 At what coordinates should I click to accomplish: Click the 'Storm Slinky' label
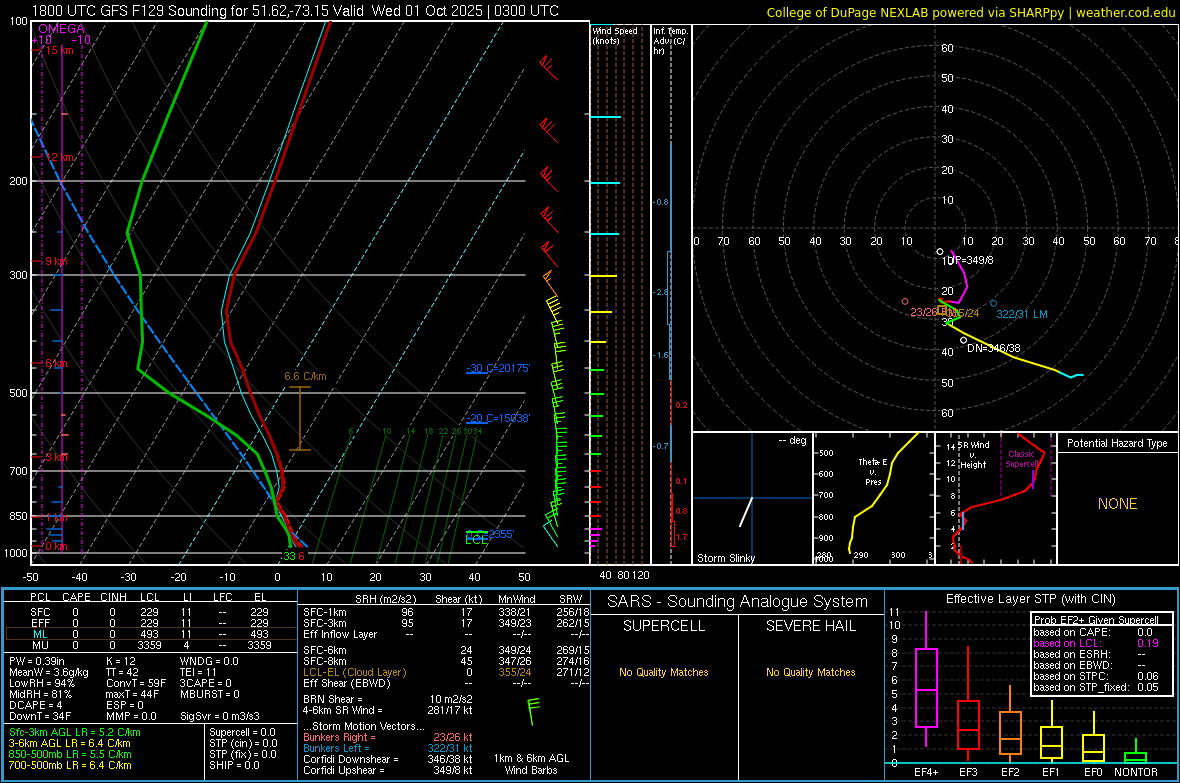coord(725,558)
